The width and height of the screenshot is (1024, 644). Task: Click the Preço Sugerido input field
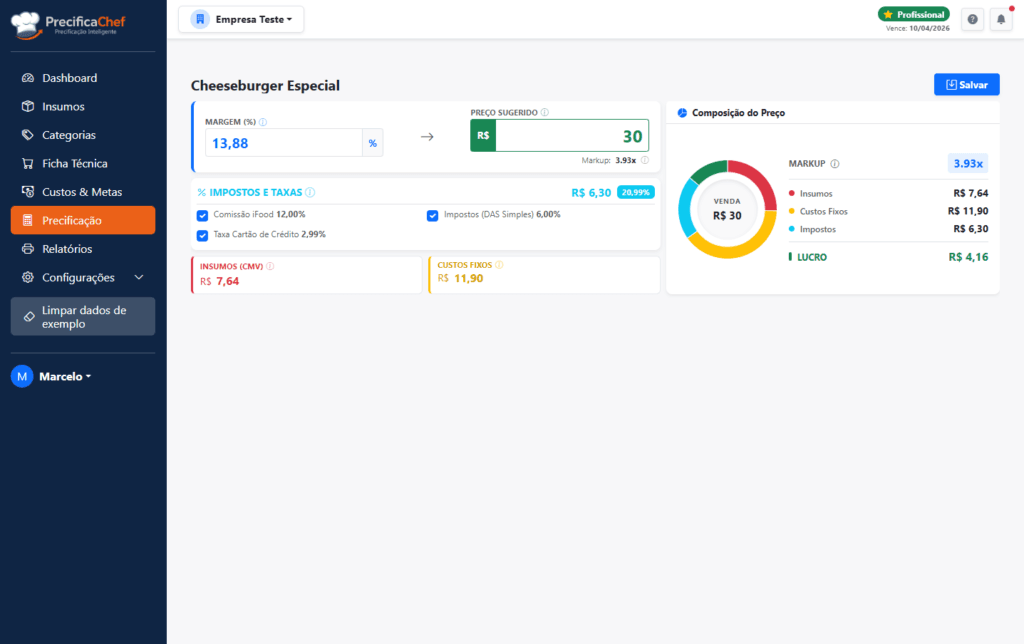pos(572,136)
